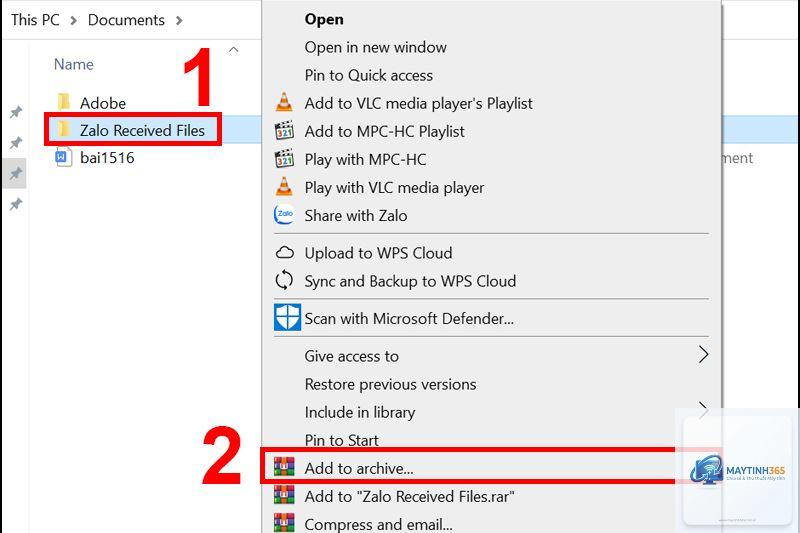Click the cloud icon for Upload to WPS Cloud
The width and height of the screenshot is (800, 533).
pos(285,252)
